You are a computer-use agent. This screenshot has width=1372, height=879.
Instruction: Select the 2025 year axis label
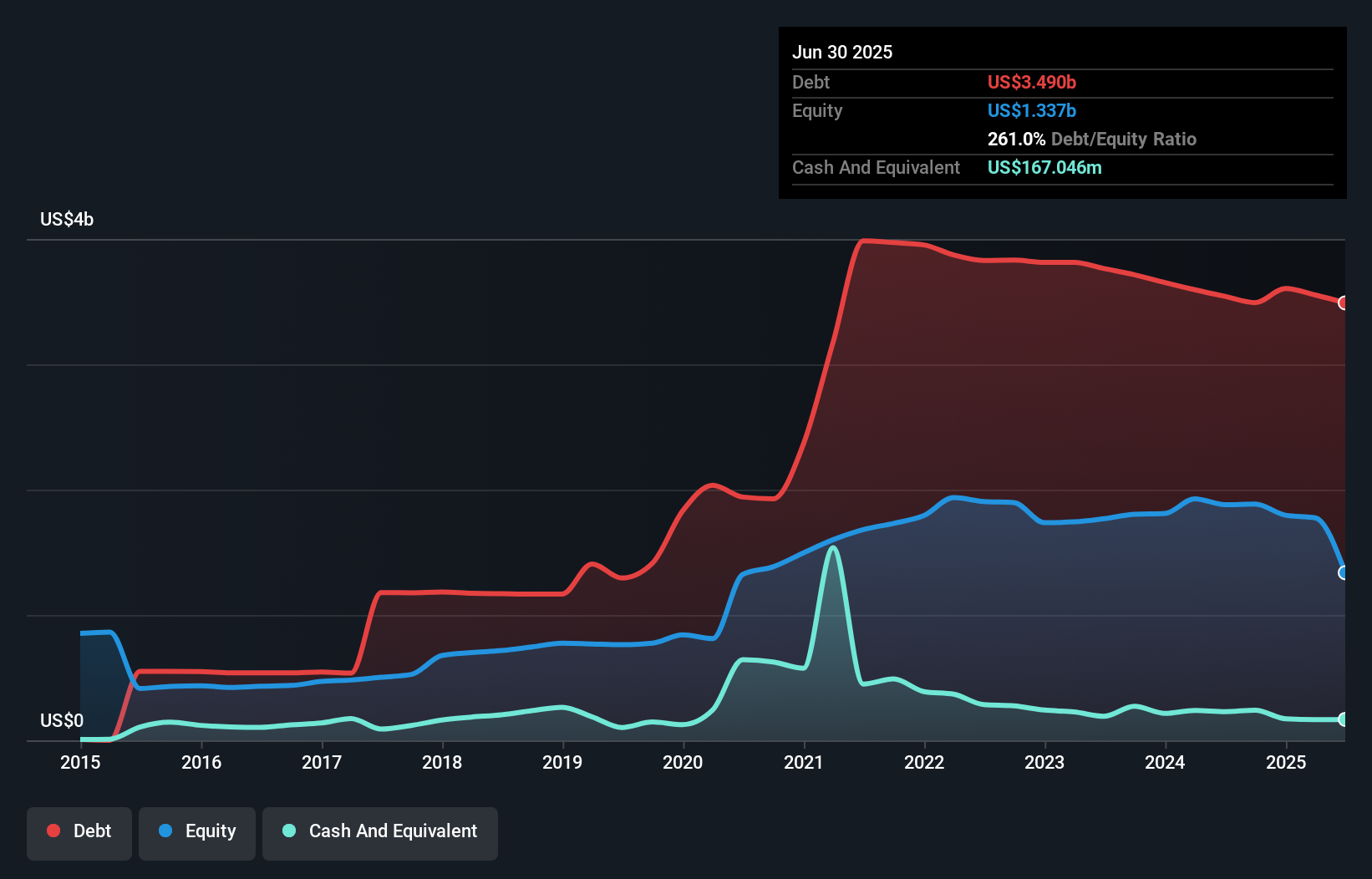pos(1286,762)
